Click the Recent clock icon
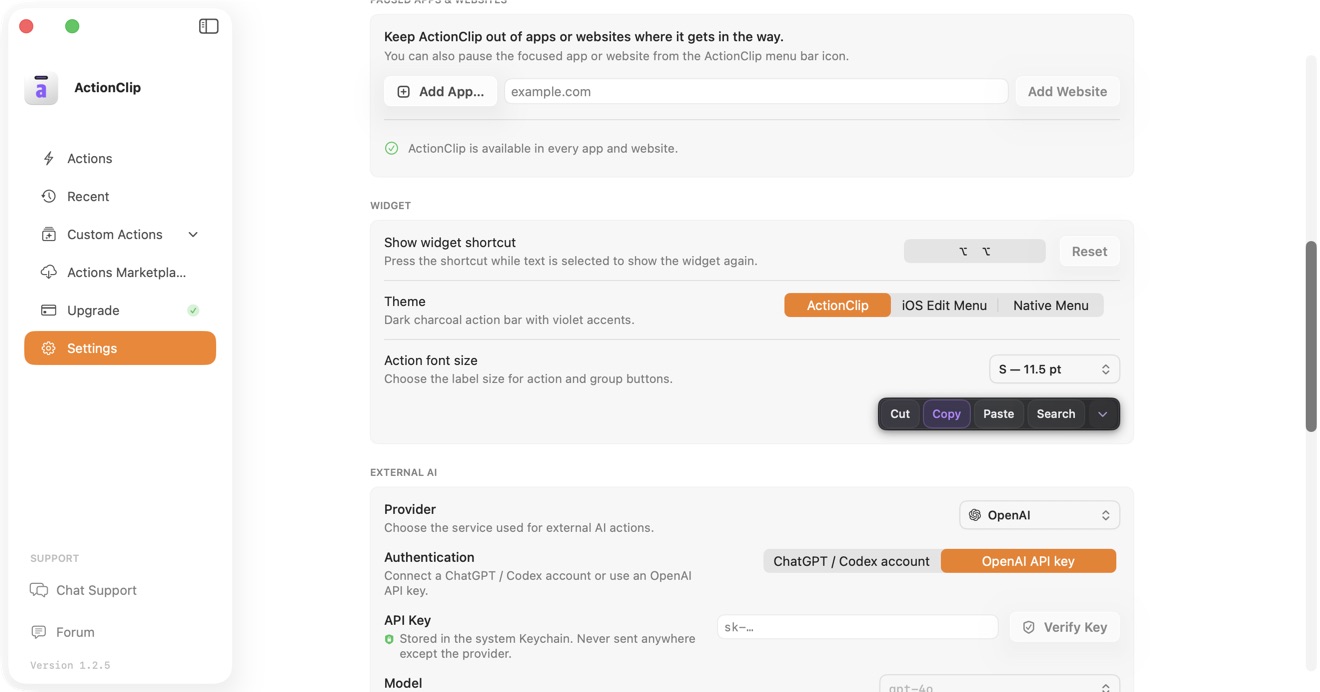The height and width of the screenshot is (692, 1320). point(48,197)
